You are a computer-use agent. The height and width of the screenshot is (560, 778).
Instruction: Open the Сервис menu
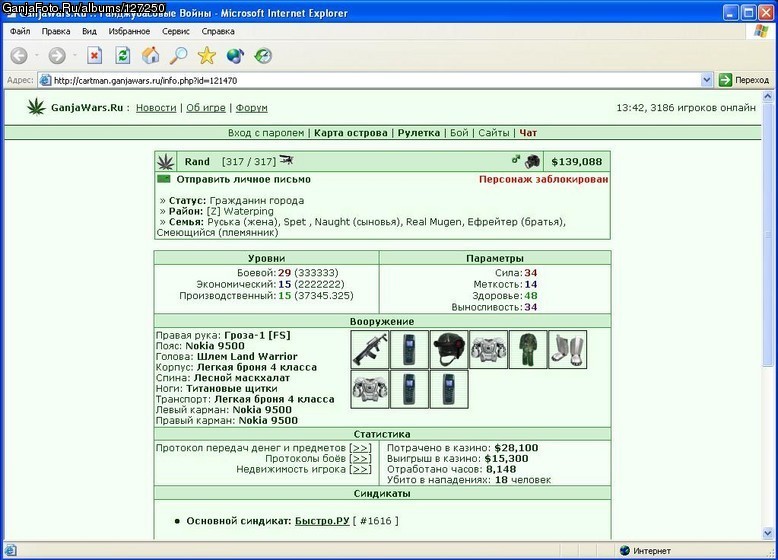pyautogui.click(x=176, y=31)
